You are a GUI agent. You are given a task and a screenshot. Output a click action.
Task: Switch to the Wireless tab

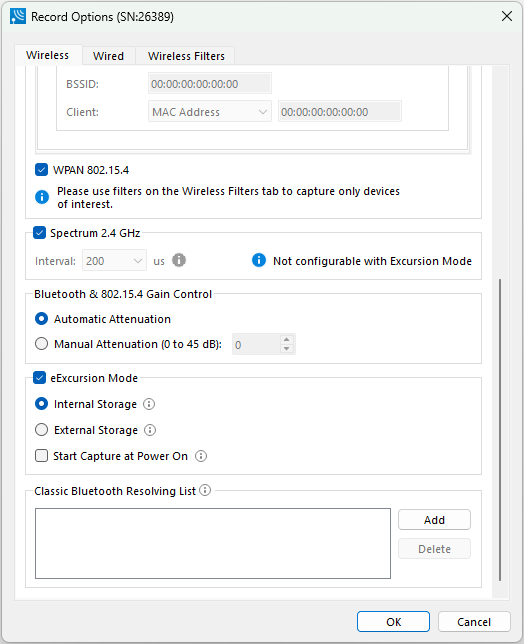click(x=48, y=55)
